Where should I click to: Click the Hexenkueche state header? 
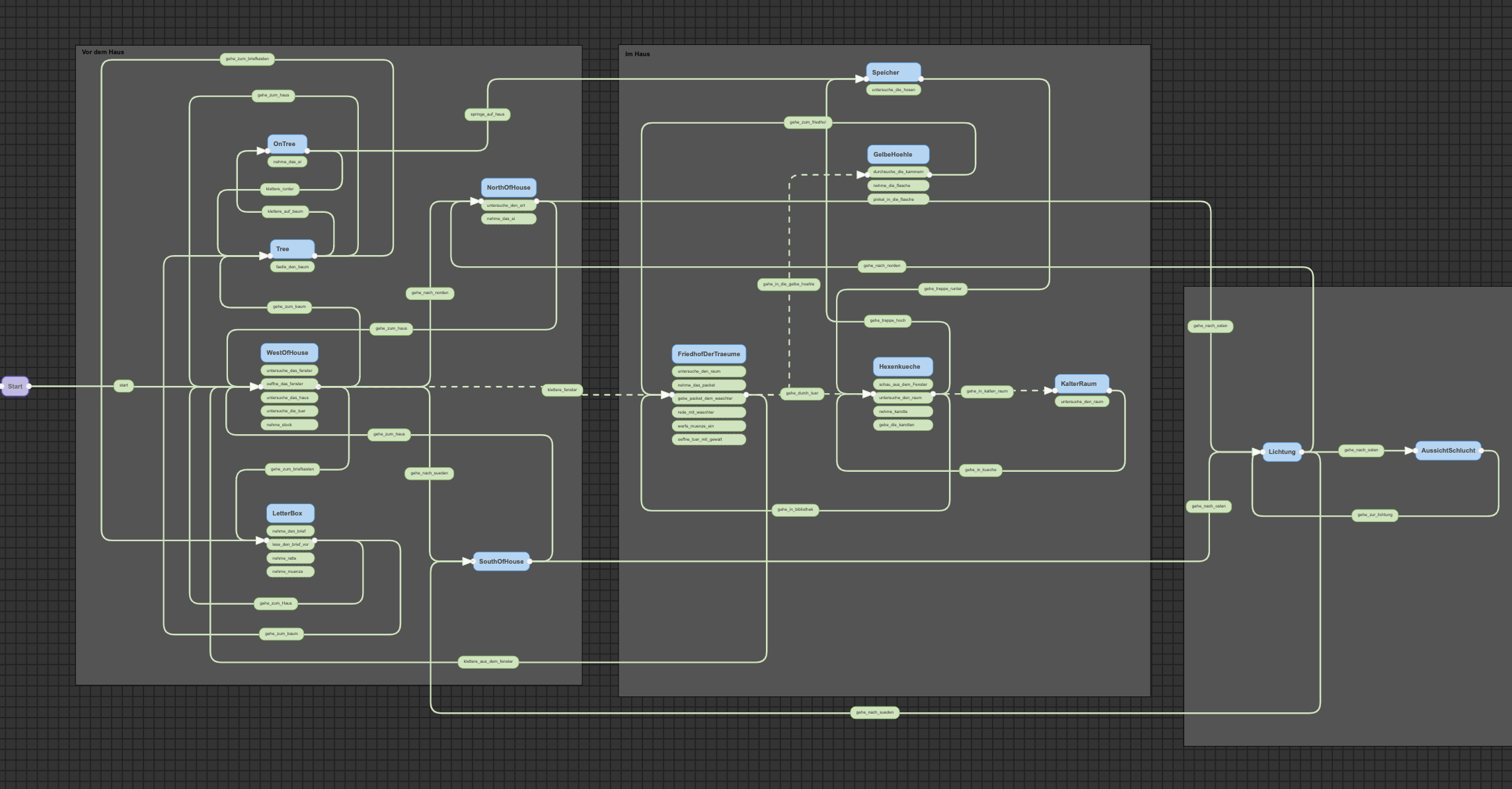(x=902, y=367)
